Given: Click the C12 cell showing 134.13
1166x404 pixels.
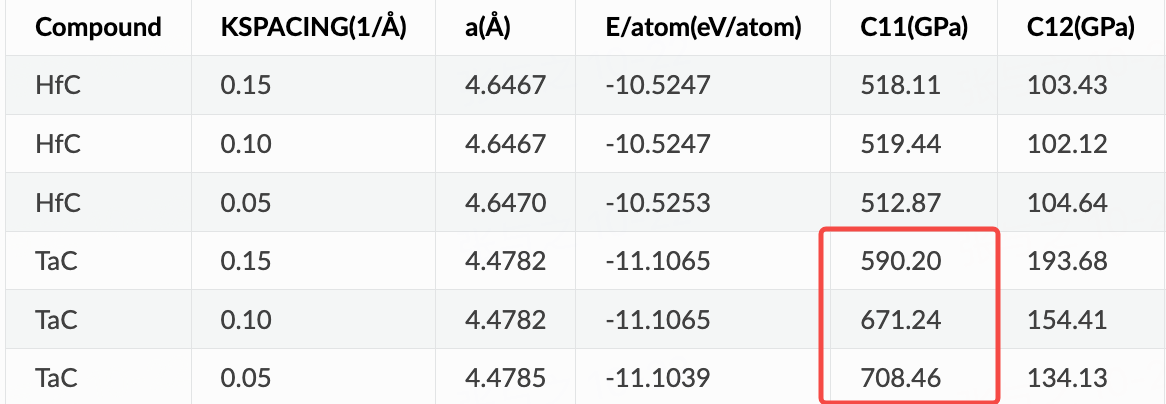Looking at the screenshot, I should (x=1067, y=379).
